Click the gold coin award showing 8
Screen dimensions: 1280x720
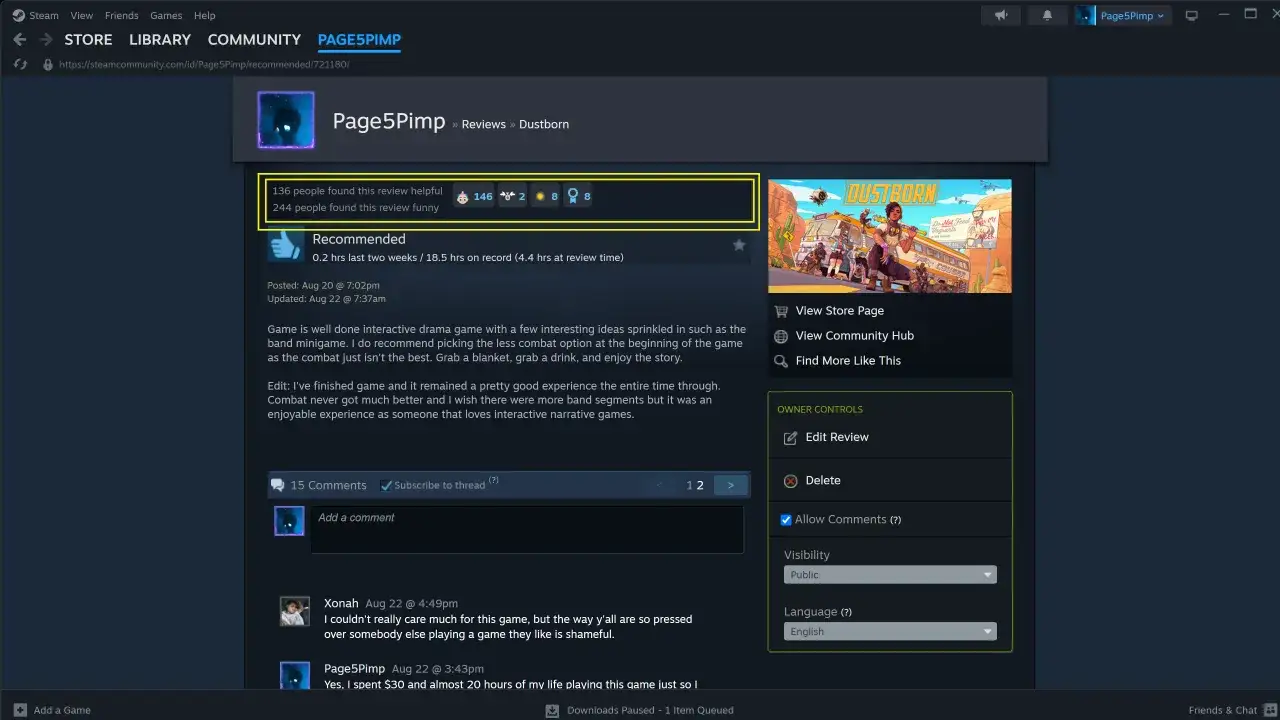pyautogui.click(x=540, y=196)
